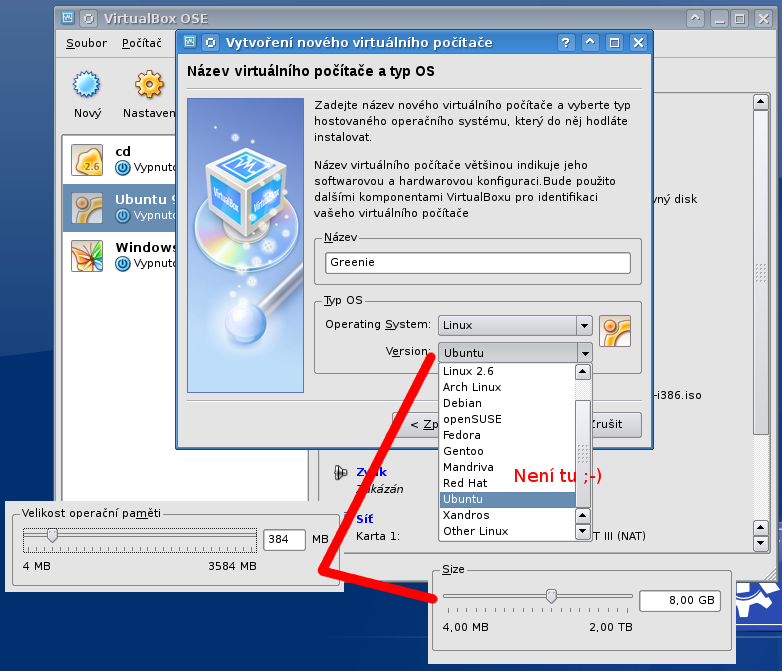This screenshot has height=671, width=782.
Task: Click the disk Size slider handle
Action: 551,596
